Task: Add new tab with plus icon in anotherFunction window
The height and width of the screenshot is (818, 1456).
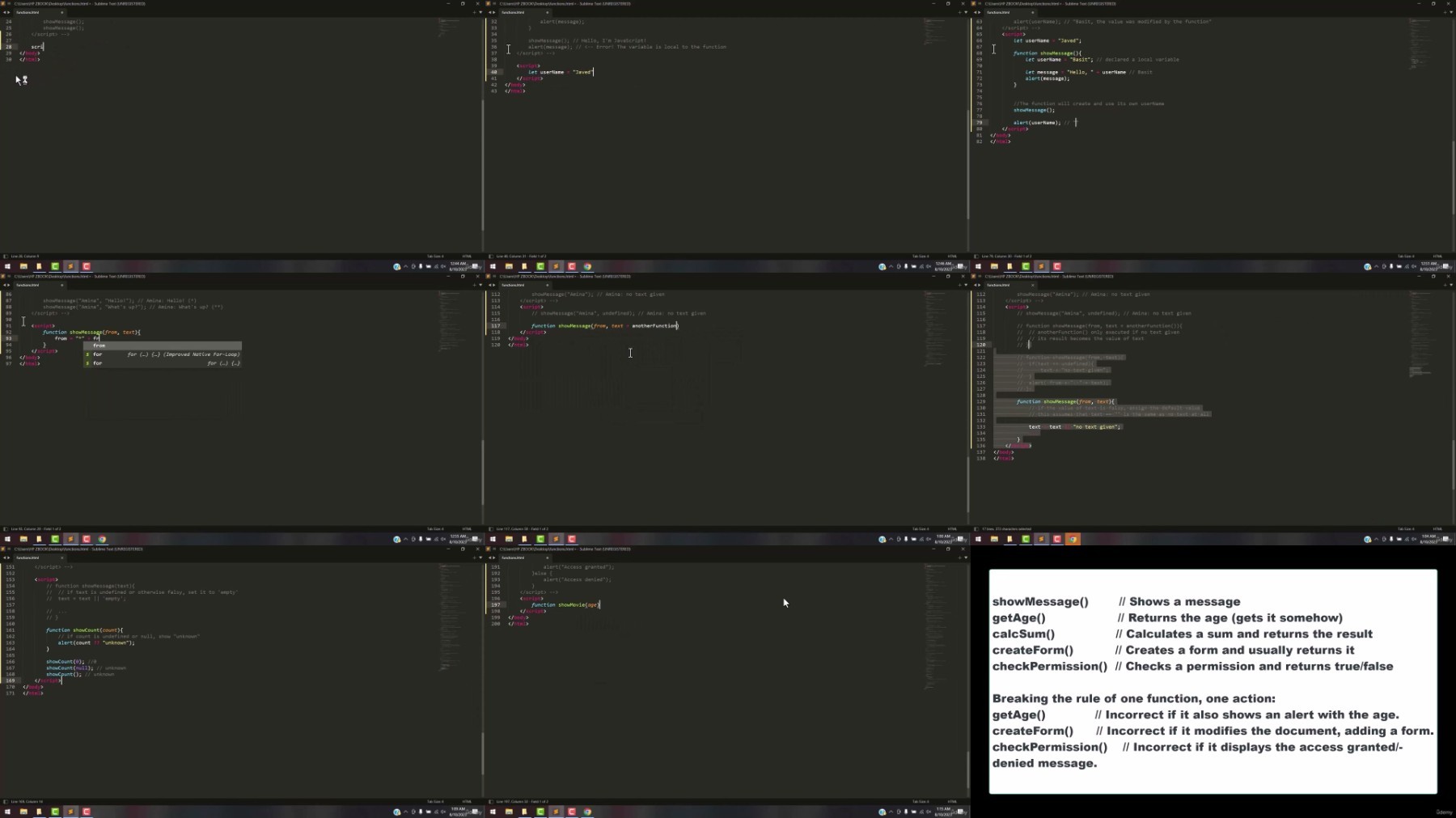Action: (959, 285)
